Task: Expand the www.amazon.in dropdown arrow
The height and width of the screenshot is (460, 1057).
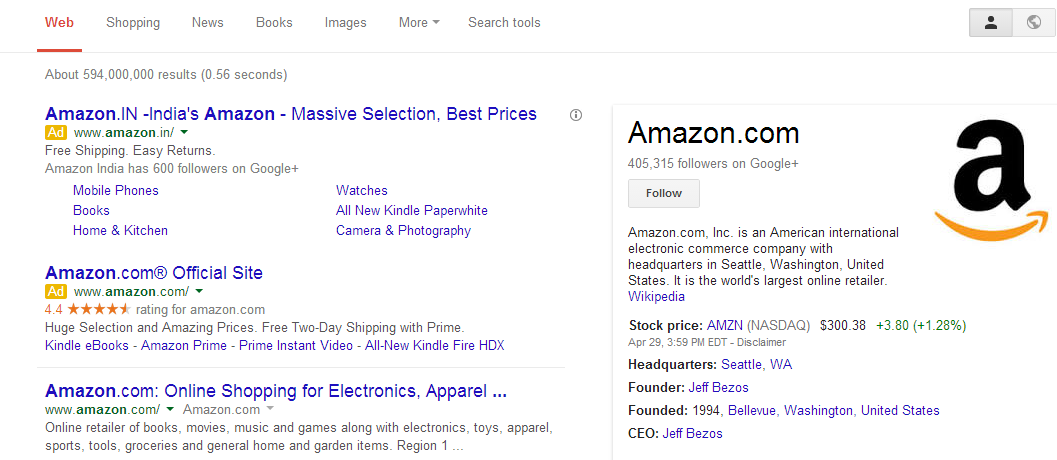Action: click(x=184, y=132)
